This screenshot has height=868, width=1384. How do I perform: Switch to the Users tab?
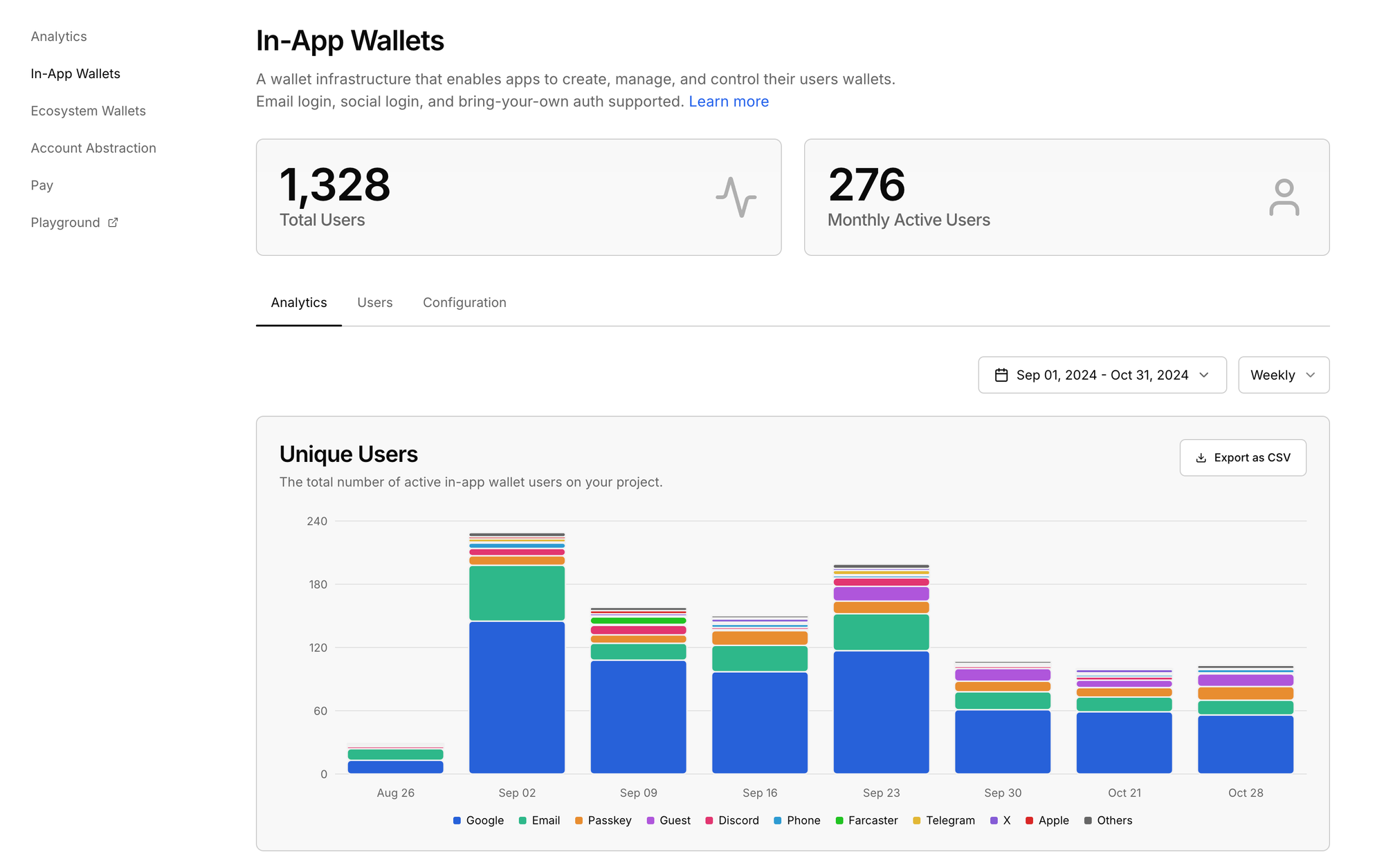coord(375,302)
